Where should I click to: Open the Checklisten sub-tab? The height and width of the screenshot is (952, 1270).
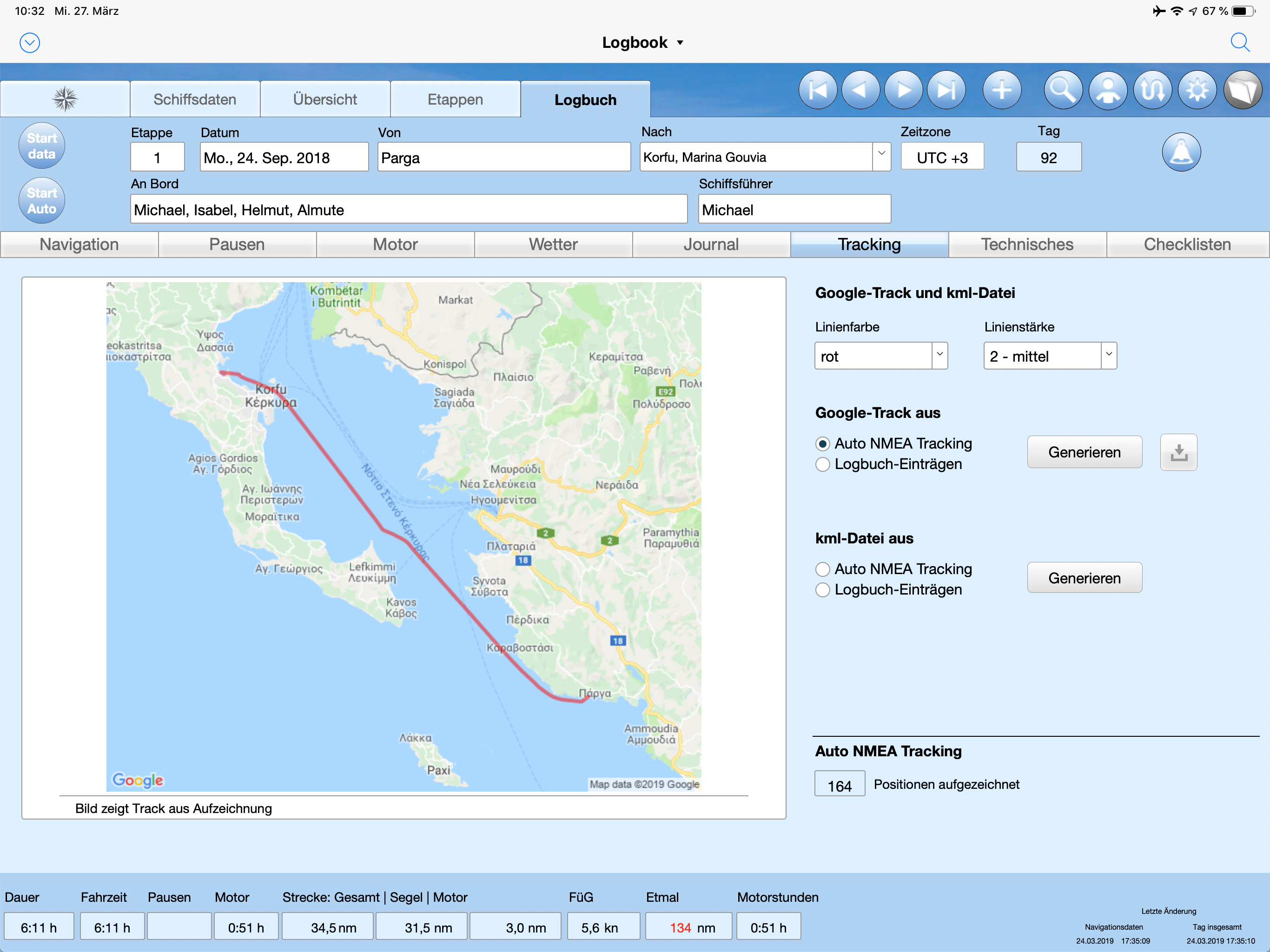point(1187,245)
